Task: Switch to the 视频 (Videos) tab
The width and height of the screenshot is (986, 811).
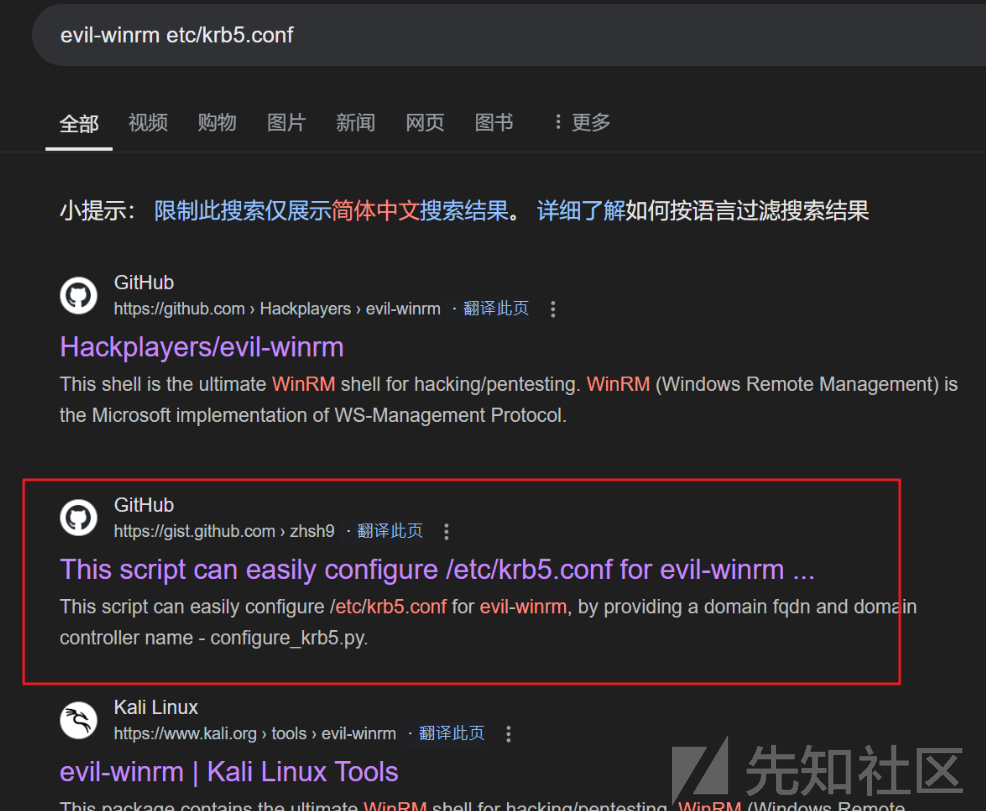Action: 148,122
